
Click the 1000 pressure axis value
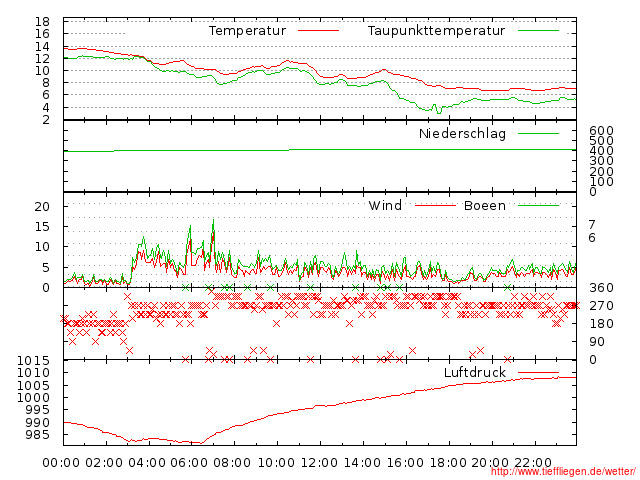point(33,398)
